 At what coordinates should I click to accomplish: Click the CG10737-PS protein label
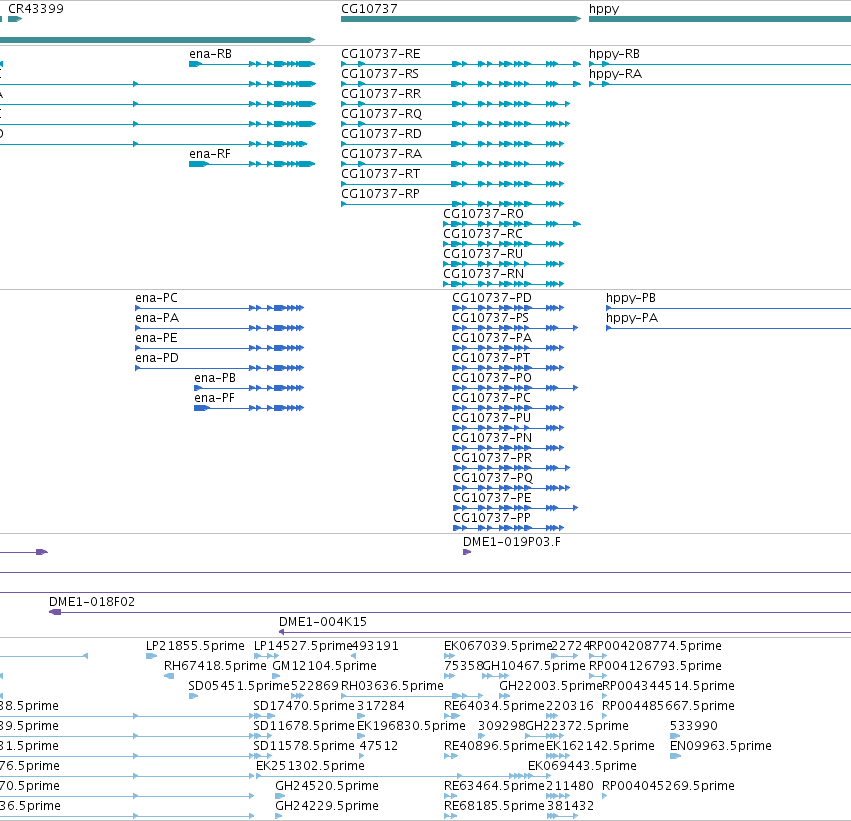pos(491,318)
